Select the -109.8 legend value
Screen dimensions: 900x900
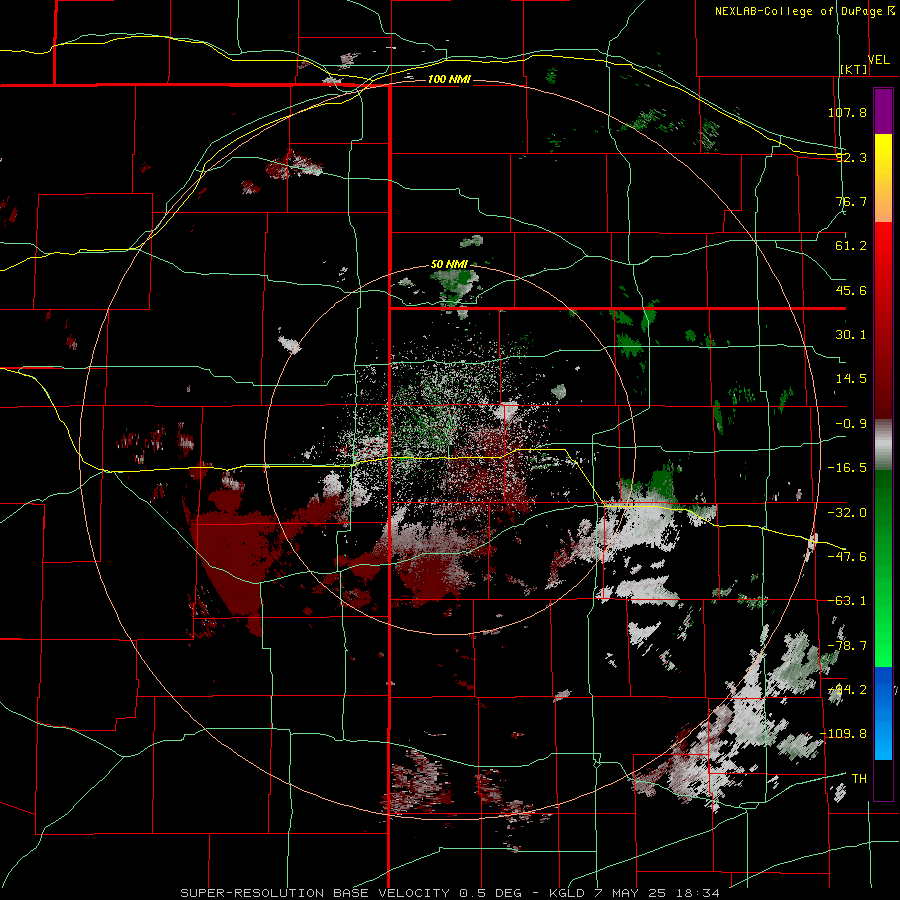coord(843,734)
